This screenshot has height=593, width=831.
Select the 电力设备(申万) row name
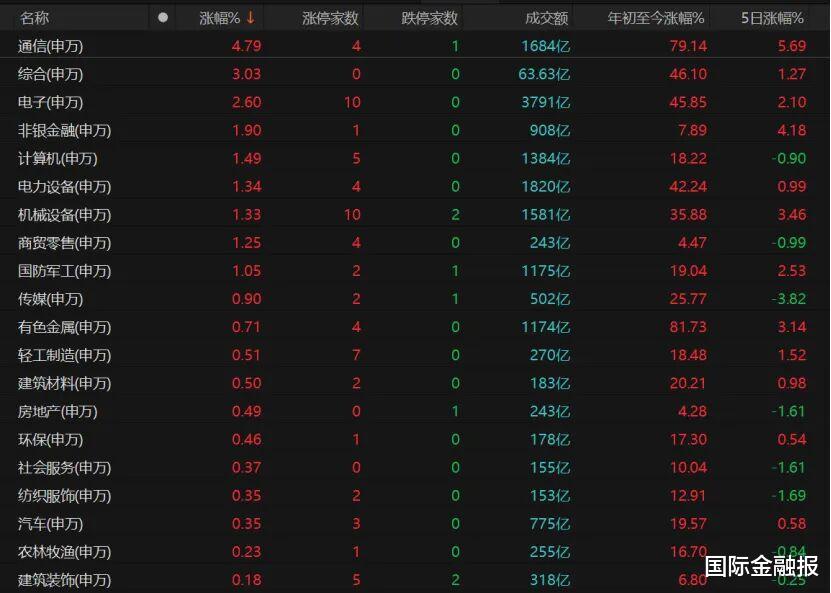64,187
